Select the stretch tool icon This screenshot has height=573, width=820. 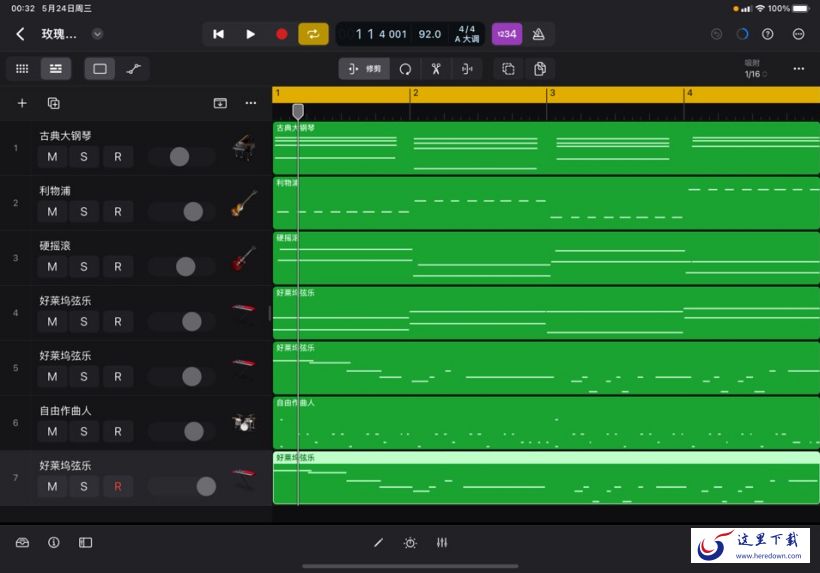coord(467,69)
